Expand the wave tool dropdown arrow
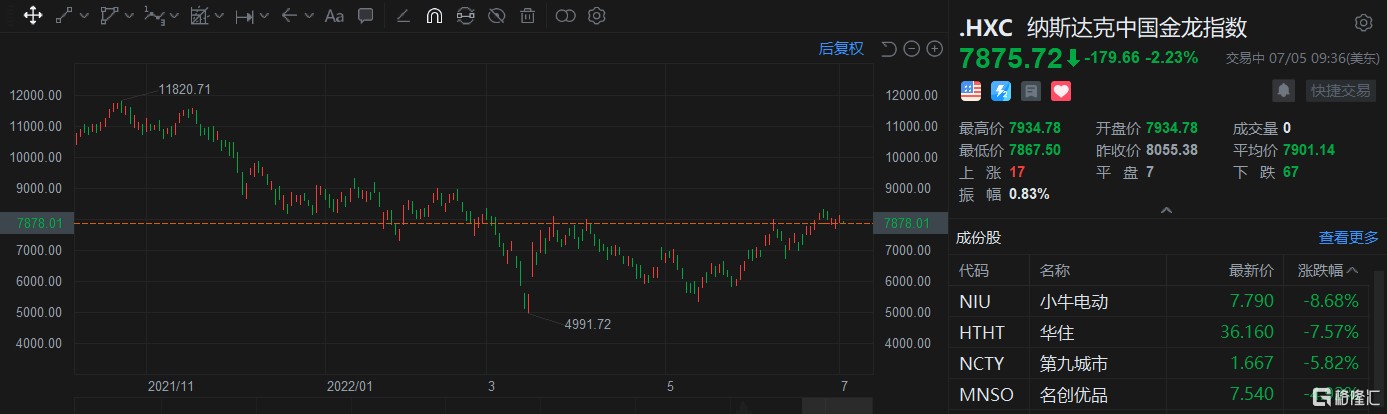 (174, 16)
